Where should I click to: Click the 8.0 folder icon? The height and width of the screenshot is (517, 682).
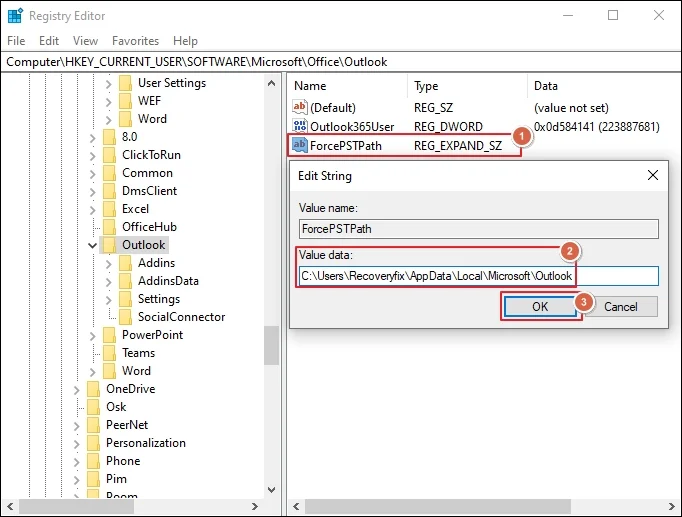(x=110, y=137)
